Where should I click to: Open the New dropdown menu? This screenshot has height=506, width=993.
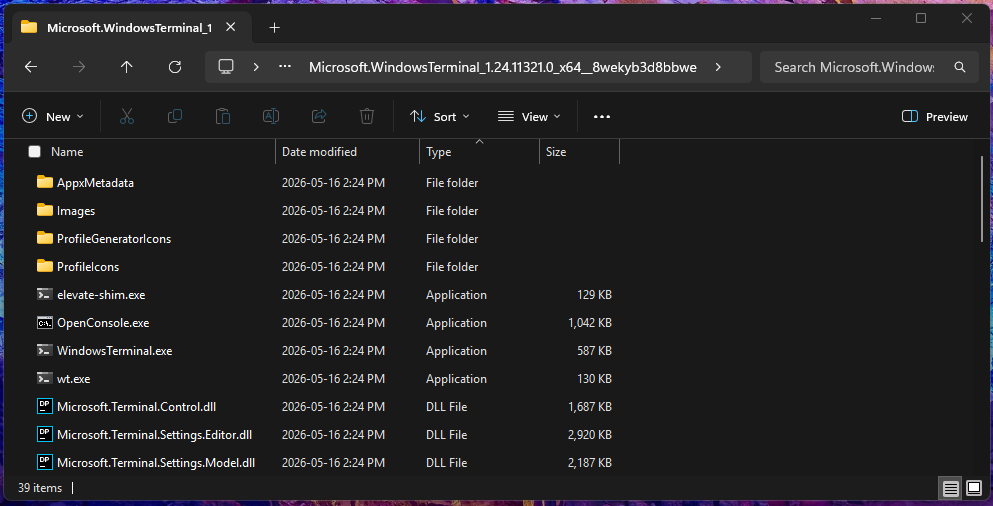53,117
